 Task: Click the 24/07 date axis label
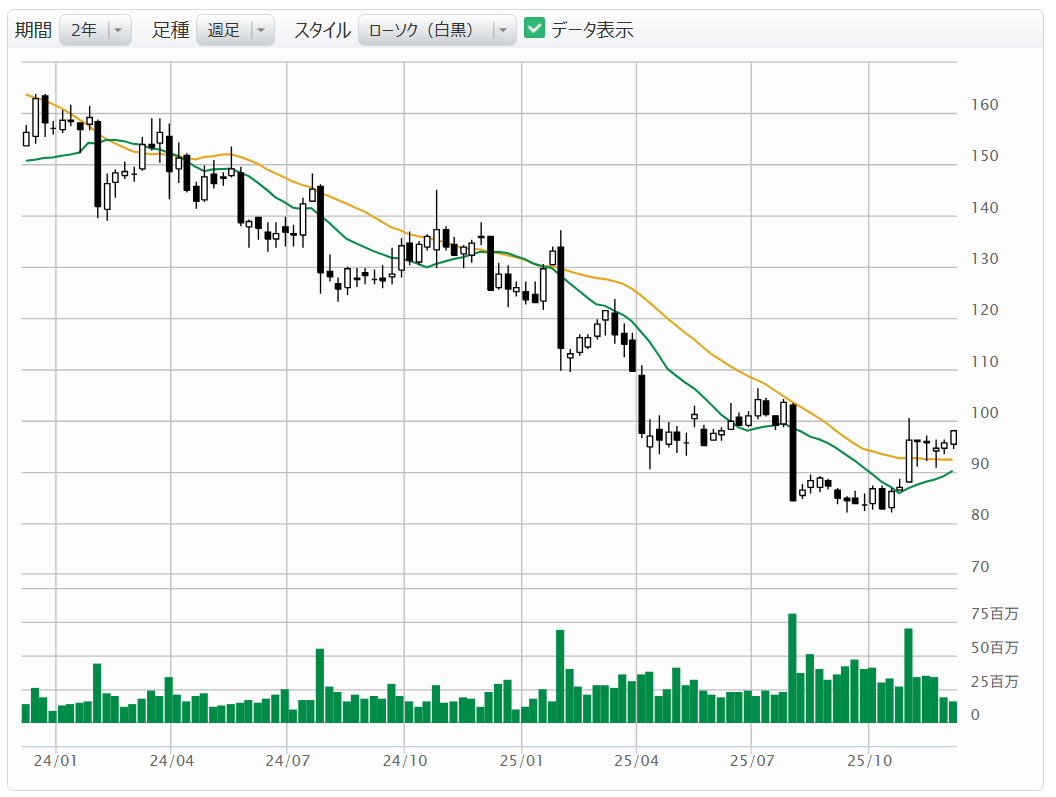pyautogui.click(x=287, y=761)
